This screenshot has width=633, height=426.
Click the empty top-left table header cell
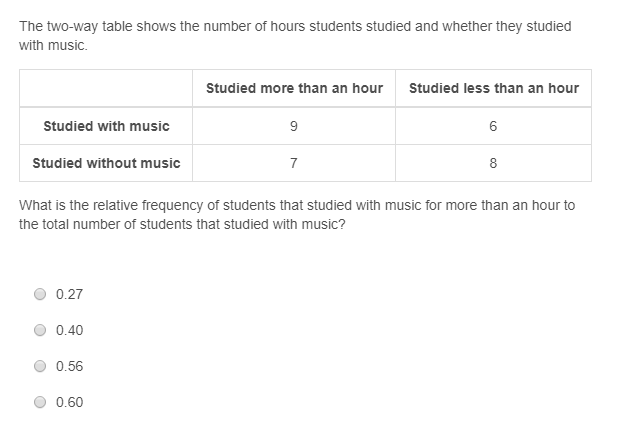pos(106,88)
